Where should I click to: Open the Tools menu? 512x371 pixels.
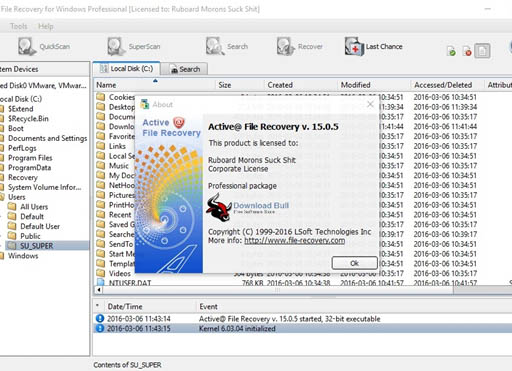[18, 26]
